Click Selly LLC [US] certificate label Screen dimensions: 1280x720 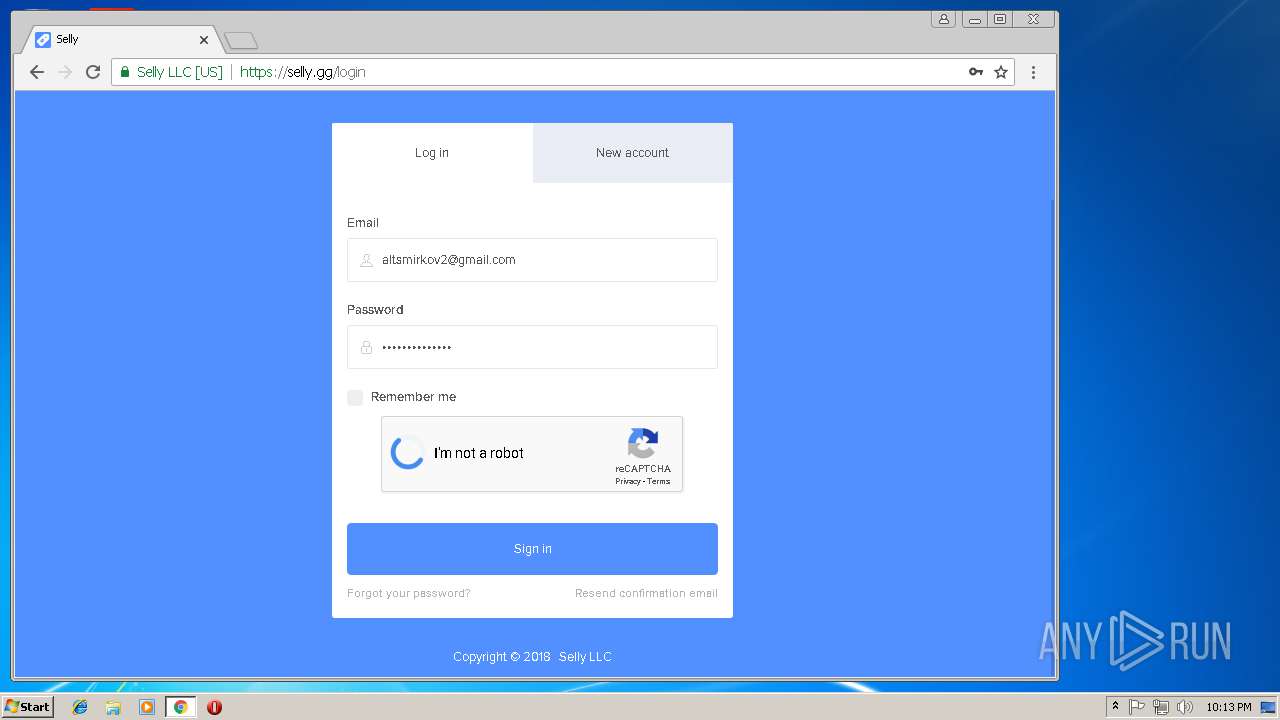180,72
